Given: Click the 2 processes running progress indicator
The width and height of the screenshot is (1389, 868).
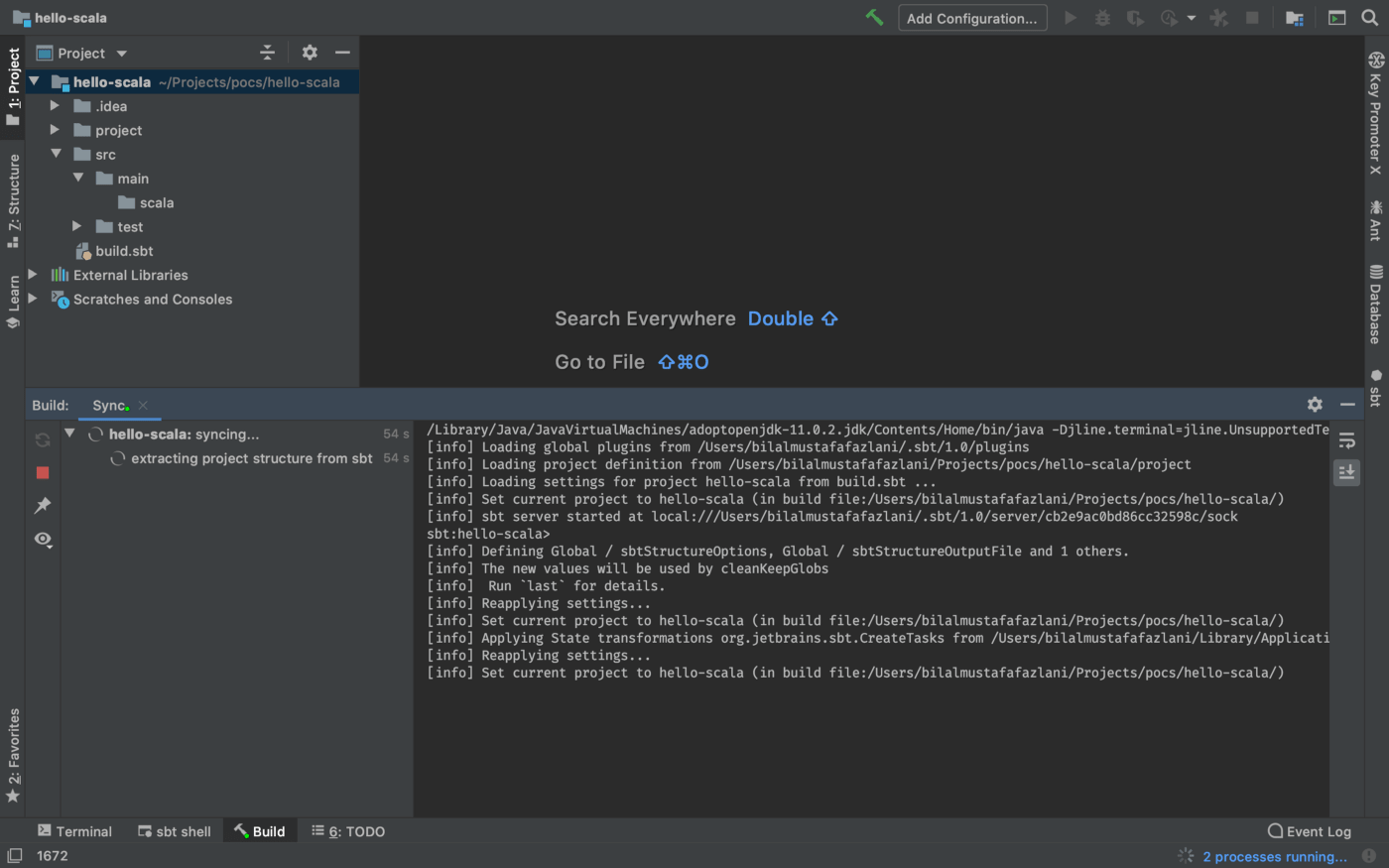Looking at the screenshot, I should [1274, 856].
